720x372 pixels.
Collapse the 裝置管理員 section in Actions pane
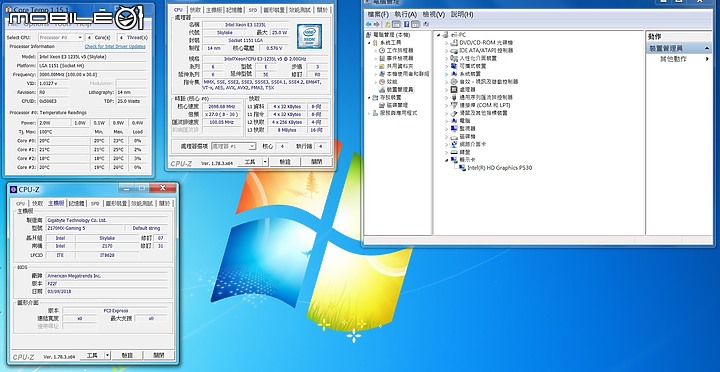pyautogui.click(x=707, y=48)
